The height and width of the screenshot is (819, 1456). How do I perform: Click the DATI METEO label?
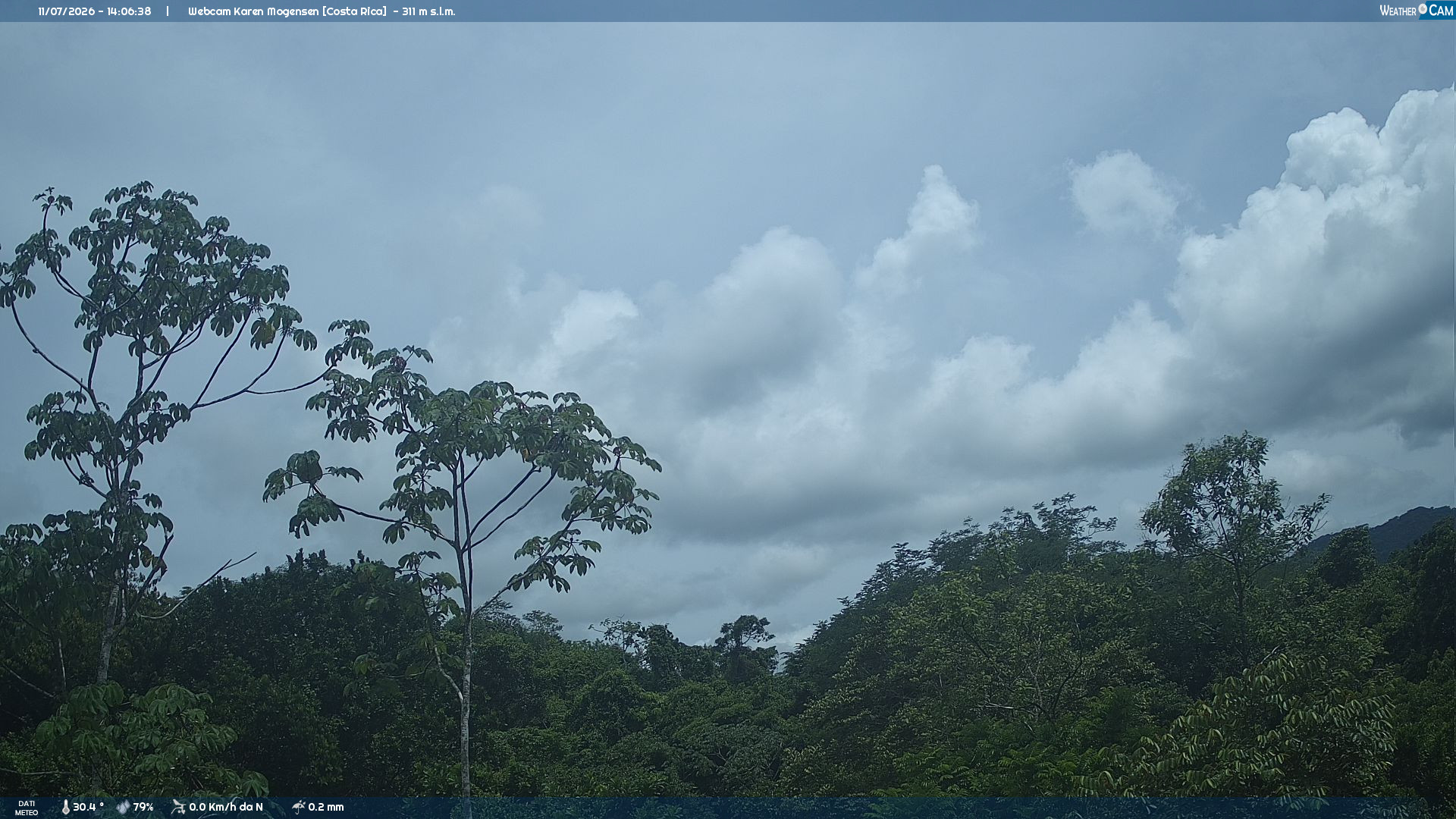pos(27,808)
